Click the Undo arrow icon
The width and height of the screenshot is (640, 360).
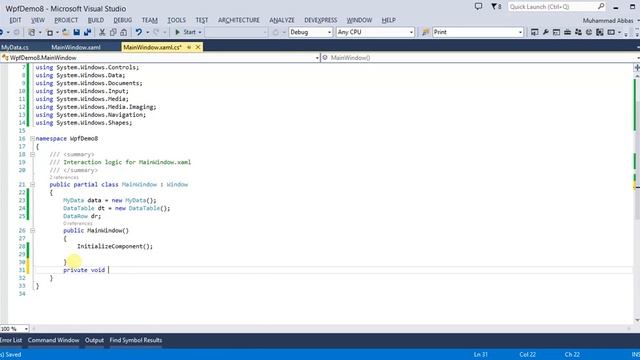click(x=139, y=32)
